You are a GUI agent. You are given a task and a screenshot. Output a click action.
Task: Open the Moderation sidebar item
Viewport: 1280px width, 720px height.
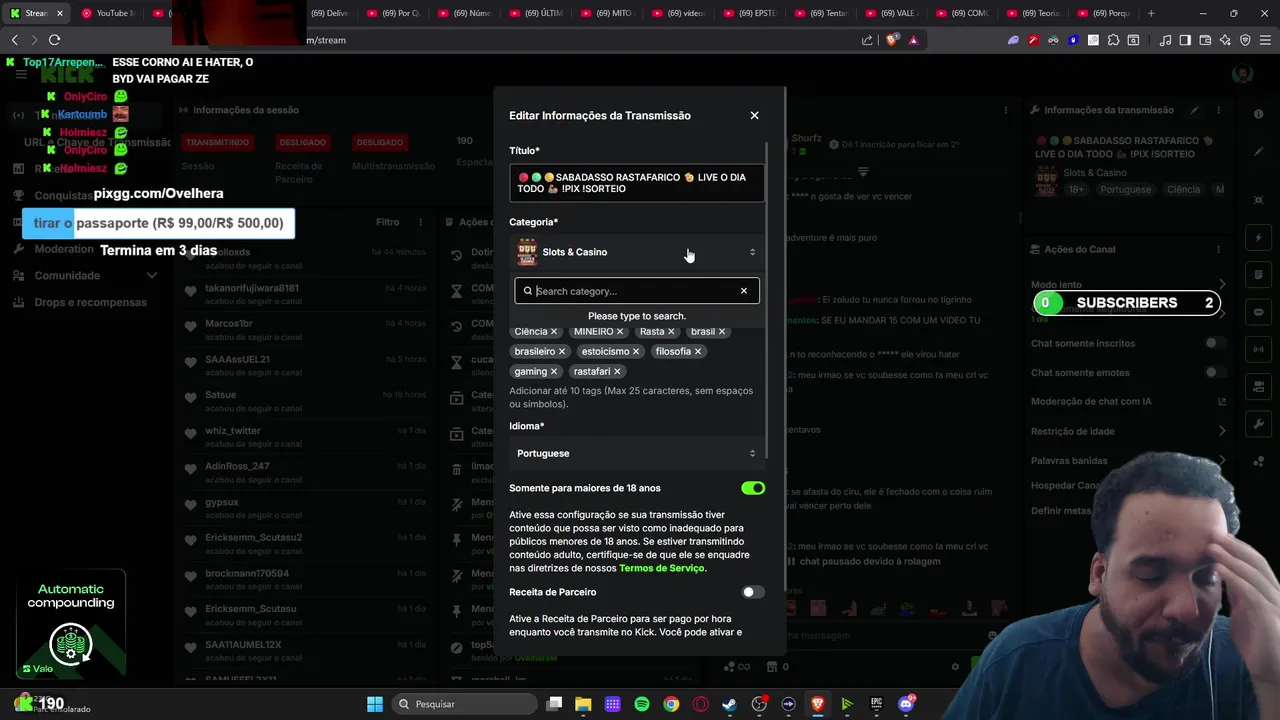(x=64, y=249)
